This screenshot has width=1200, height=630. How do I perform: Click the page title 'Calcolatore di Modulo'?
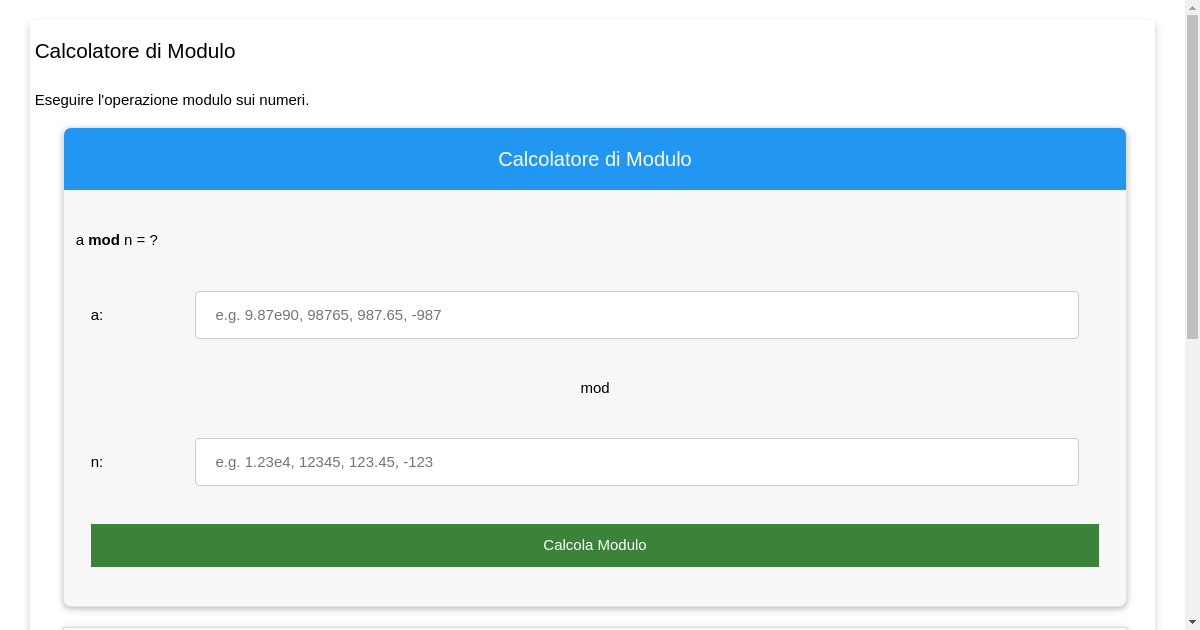(x=135, y=51)
